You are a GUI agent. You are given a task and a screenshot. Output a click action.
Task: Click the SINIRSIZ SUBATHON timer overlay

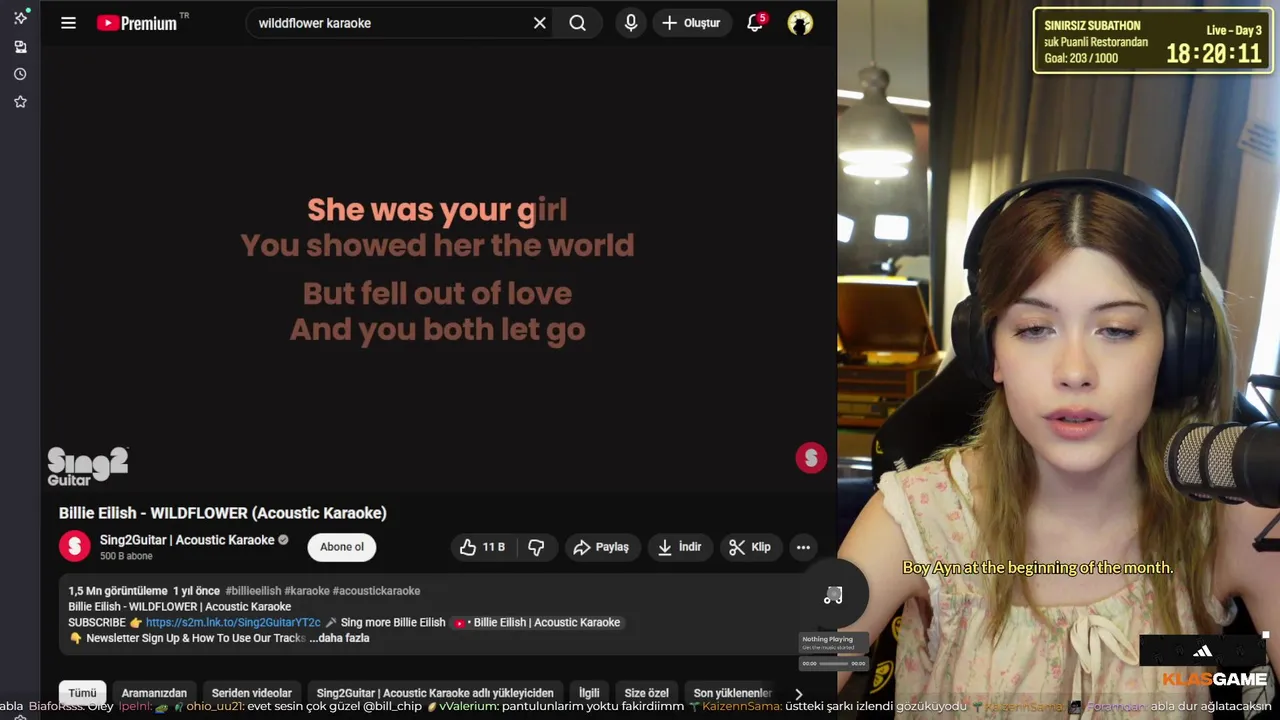1153,41
